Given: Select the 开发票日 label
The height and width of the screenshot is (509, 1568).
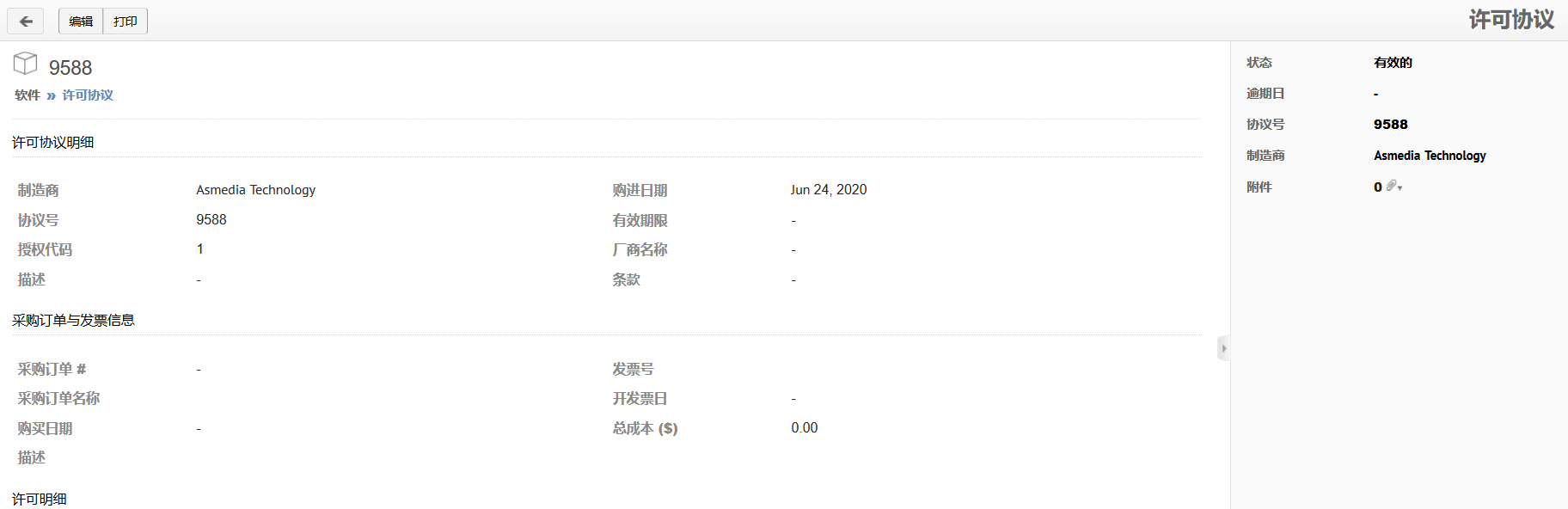Looking at the screenshot, I should [x=640, y=399].
